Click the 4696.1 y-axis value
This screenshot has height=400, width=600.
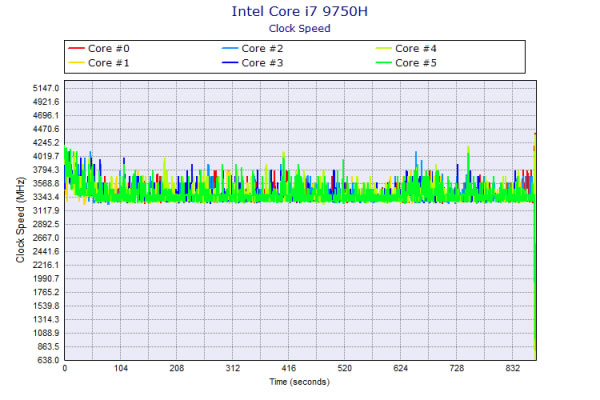[46, 116]
